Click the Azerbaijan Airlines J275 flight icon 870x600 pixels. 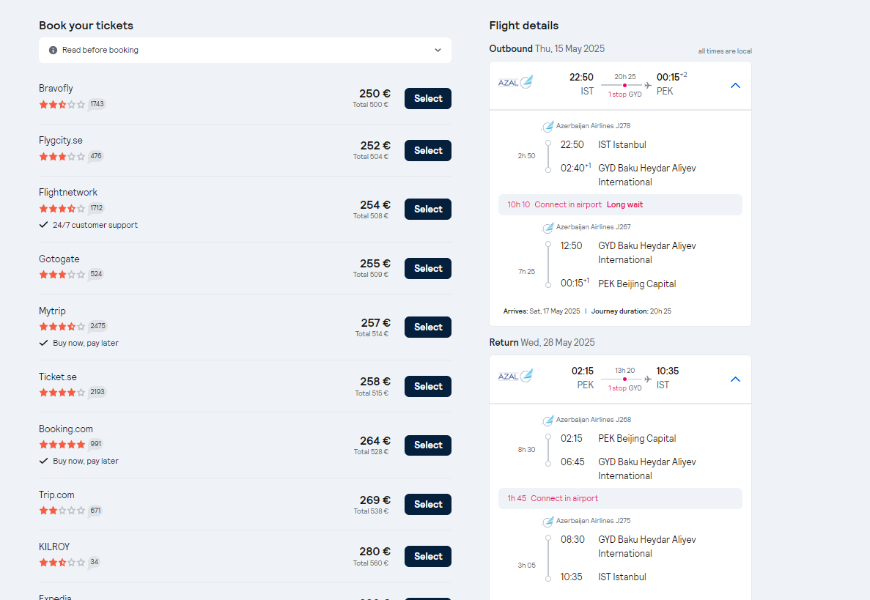coord(548,521)
